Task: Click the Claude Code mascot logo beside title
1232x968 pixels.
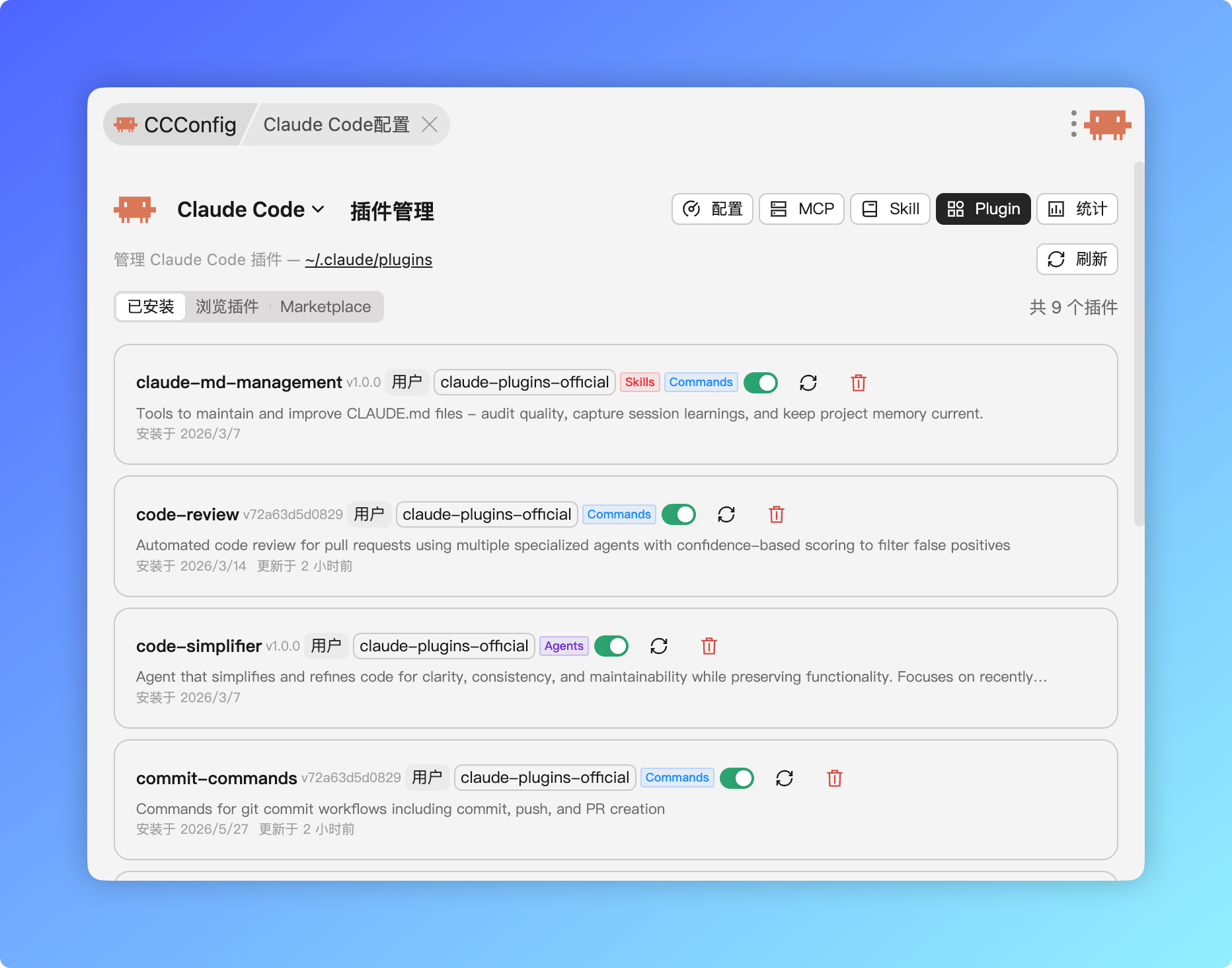Action: click(x=135, y=210)
